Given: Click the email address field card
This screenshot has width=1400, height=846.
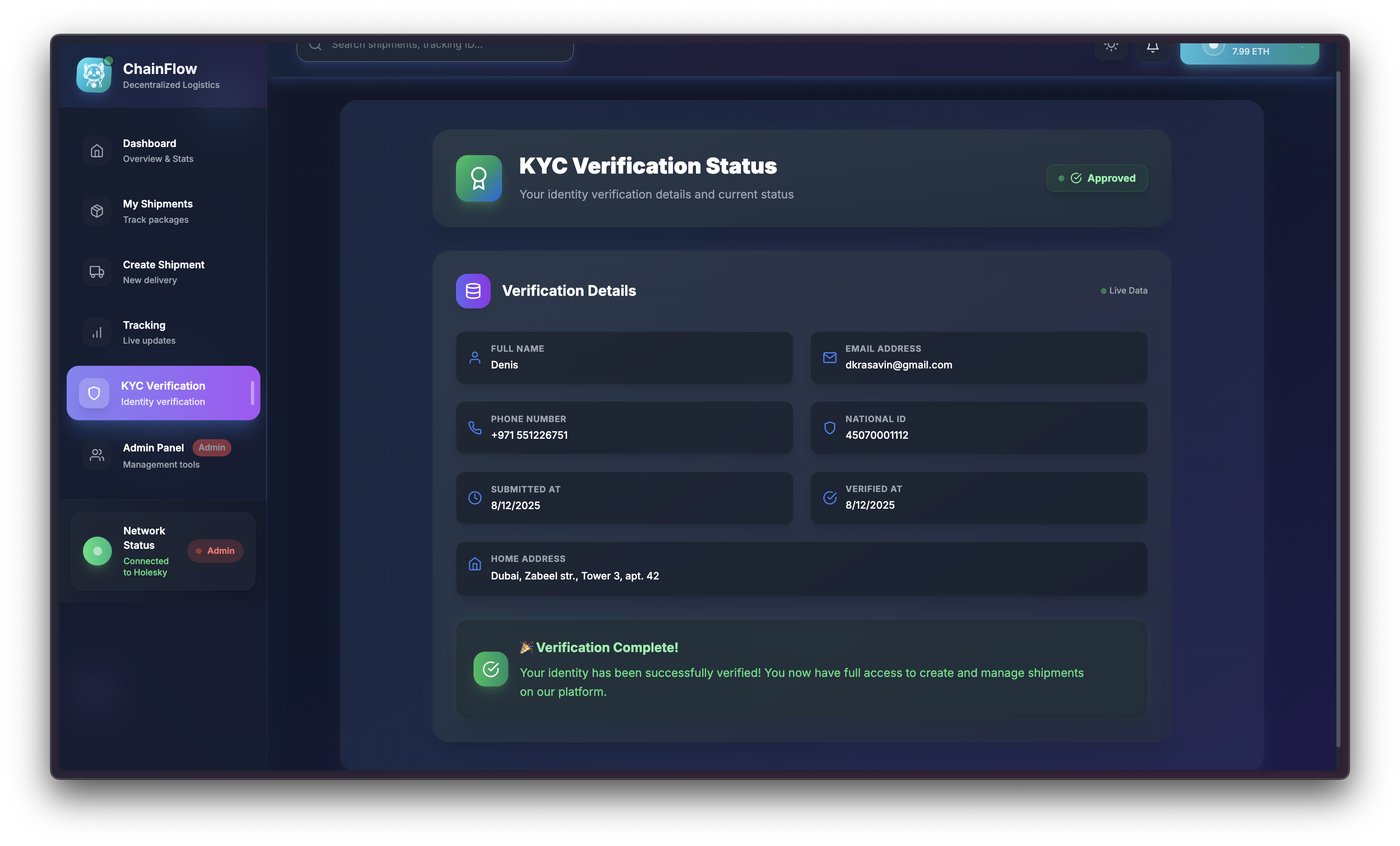Looking at the screenshot, I should pos(978,357).
